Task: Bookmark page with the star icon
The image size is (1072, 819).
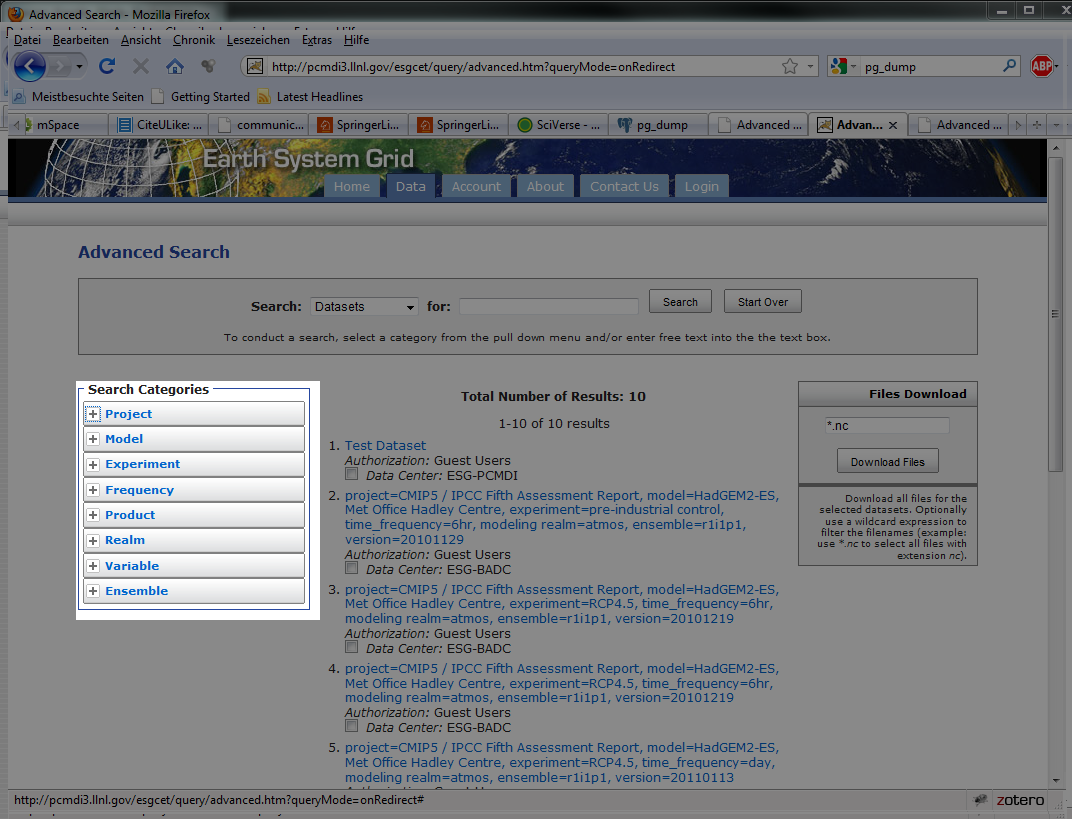Action: pos(790,67)
